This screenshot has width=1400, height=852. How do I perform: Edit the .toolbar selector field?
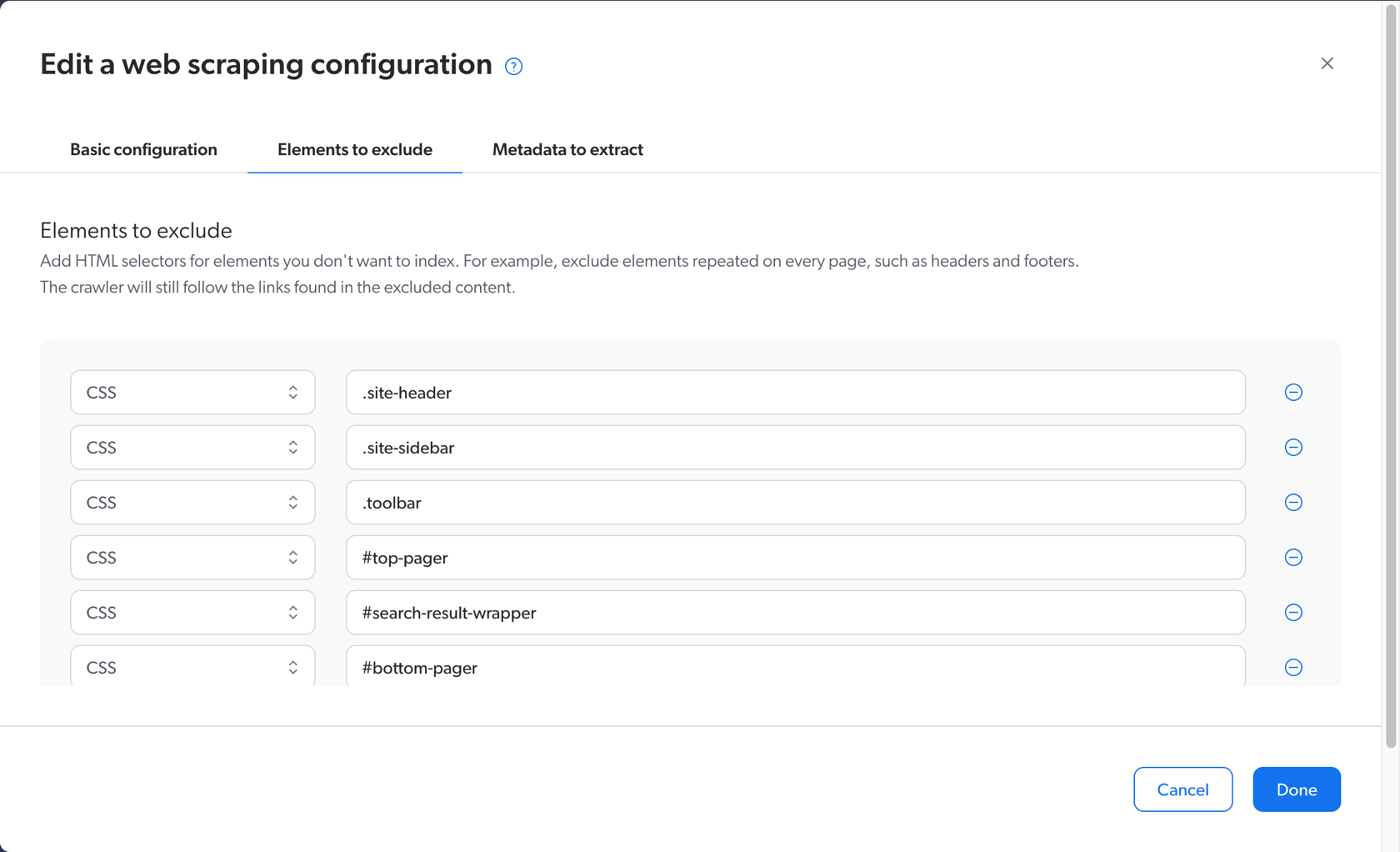[x=795, y=502]
